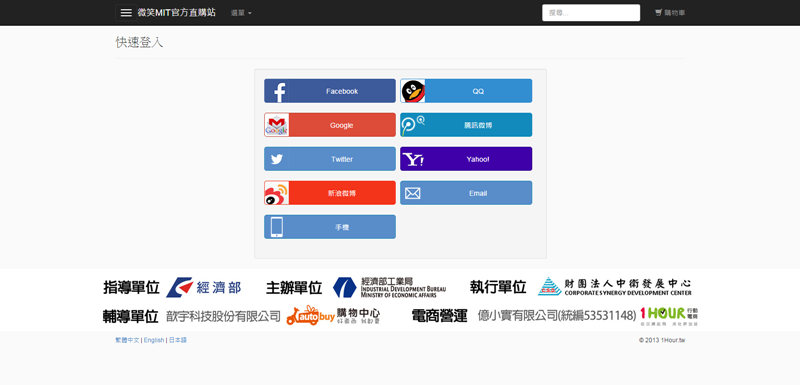Click the 經濟部 logo in footer
Image resolution: width=800 pixels, height=385 pixels.
[x=204, y=288]
